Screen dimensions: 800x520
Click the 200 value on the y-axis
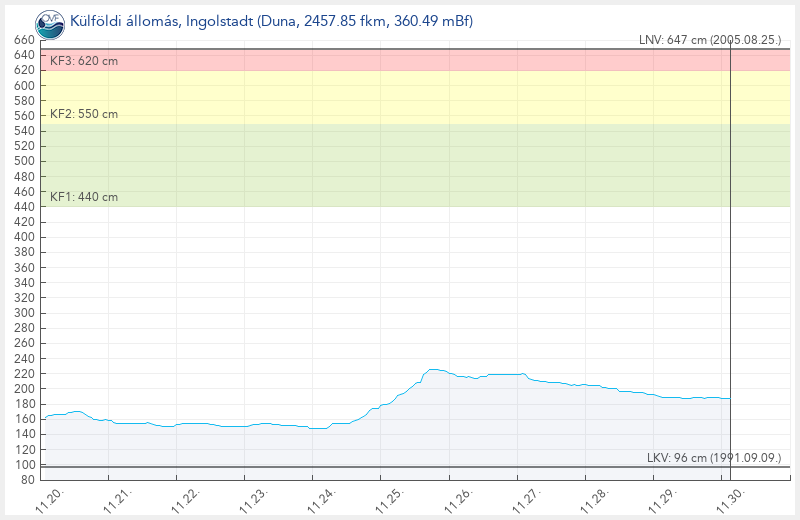[x=24, y=389]
